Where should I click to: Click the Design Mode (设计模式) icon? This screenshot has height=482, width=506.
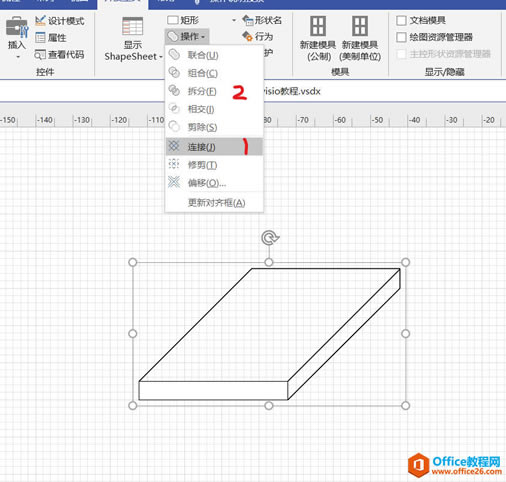[x=40, y=21]
